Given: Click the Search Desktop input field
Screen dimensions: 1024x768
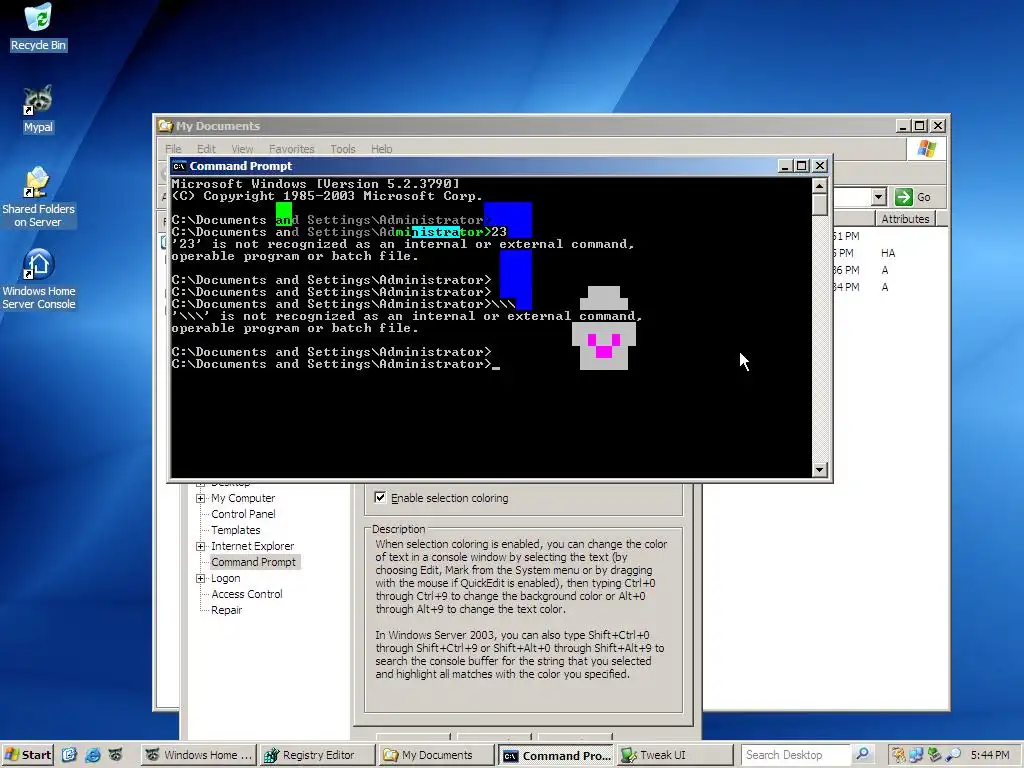Looking at the screenshot, I should point(795,755).
